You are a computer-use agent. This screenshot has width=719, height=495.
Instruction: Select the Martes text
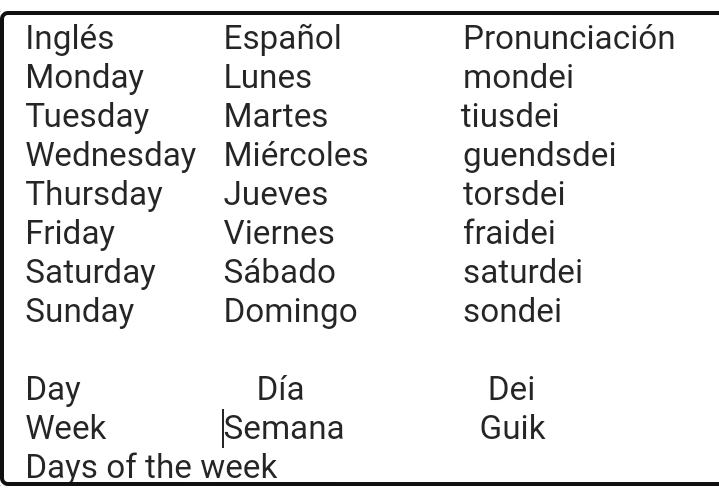pyautogui.click(x=276, y=116)
